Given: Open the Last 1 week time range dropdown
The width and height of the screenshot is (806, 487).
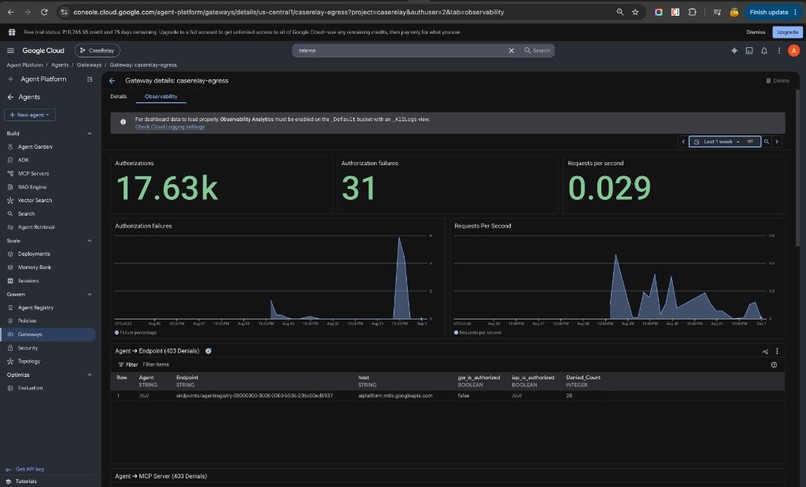Looking at the screenshot, I should [x=724, y=141].
